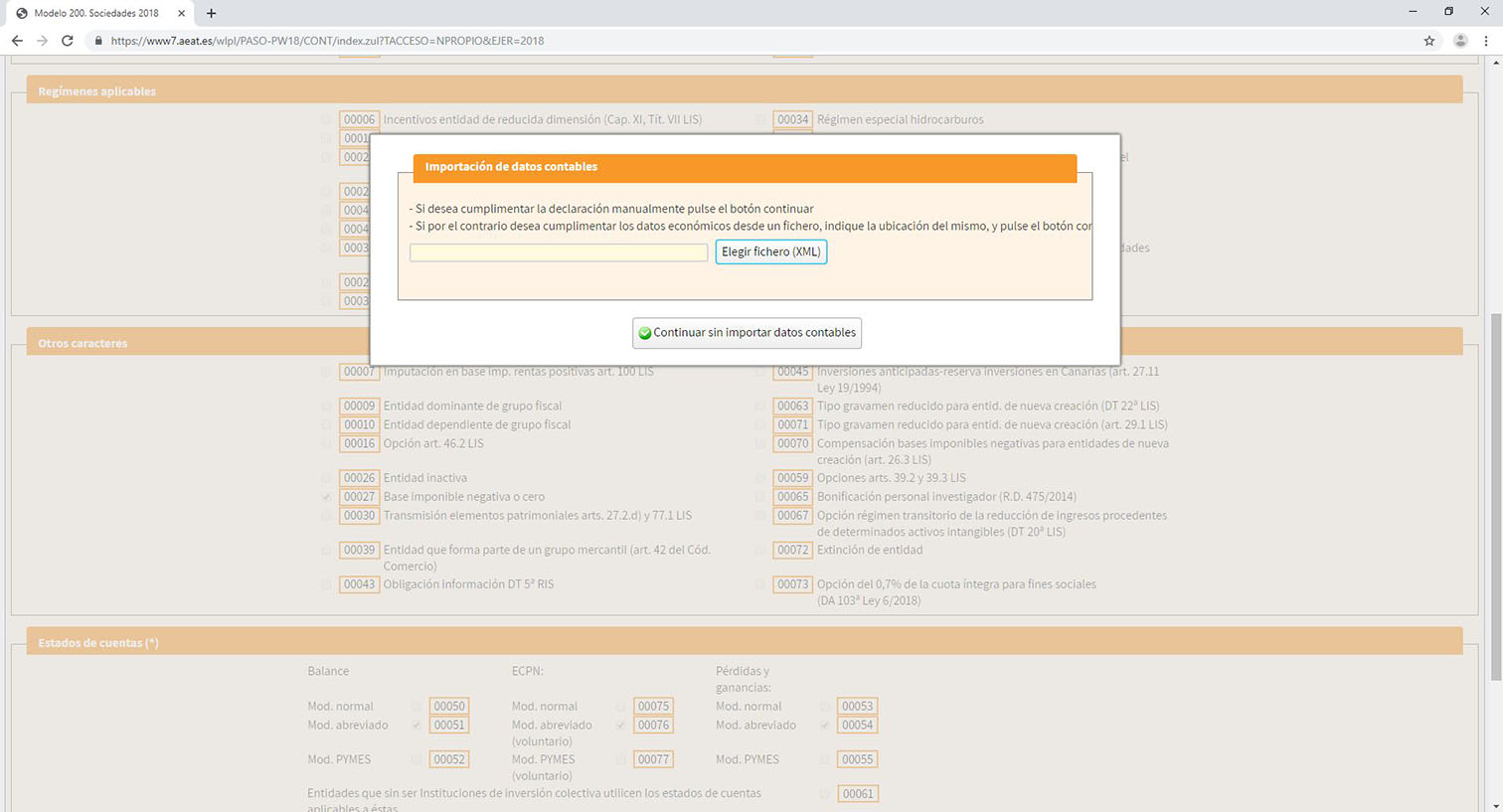
Task: Toggle Pérdidas y ganancias Mod. abreviado checkbox 00054
Action: tap(824, 726)
